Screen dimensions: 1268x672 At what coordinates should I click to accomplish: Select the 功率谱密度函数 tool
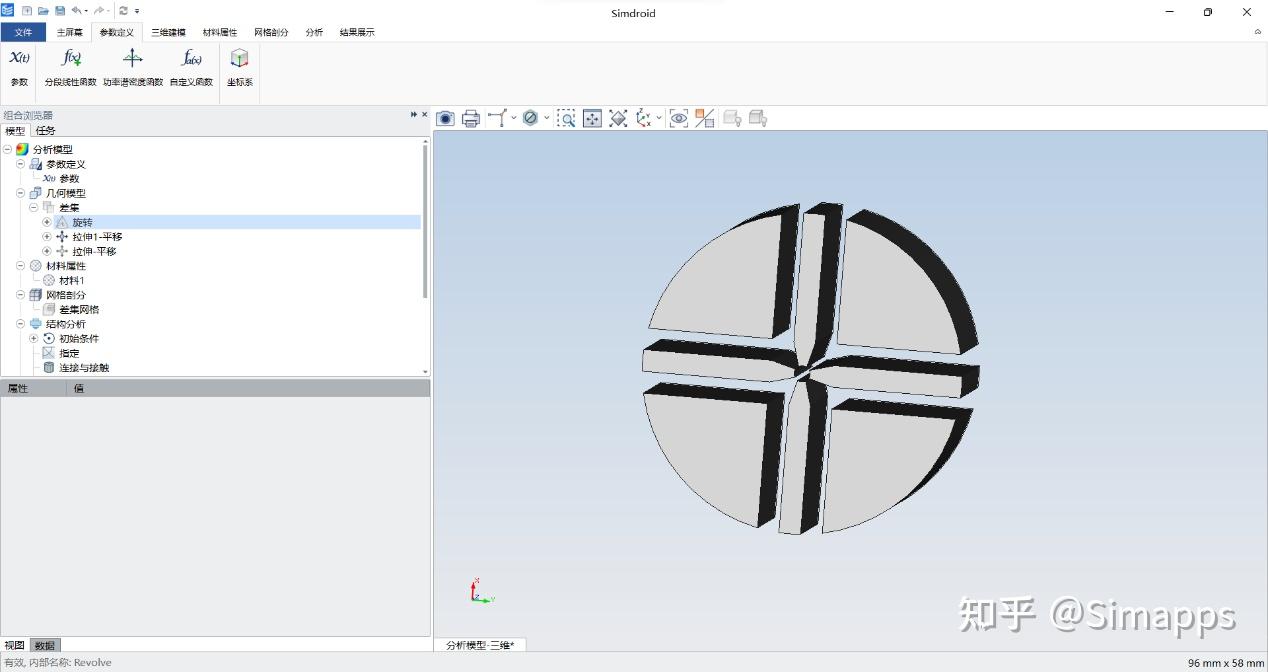pos(132,65)
